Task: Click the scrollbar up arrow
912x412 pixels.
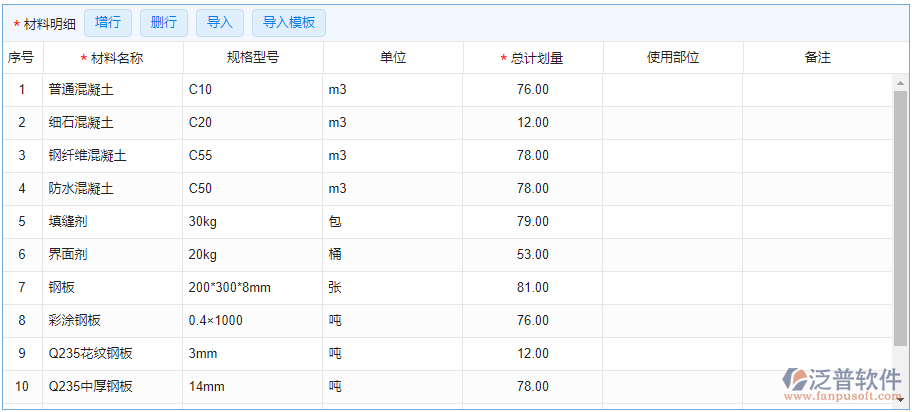Action: coord(901,83)
